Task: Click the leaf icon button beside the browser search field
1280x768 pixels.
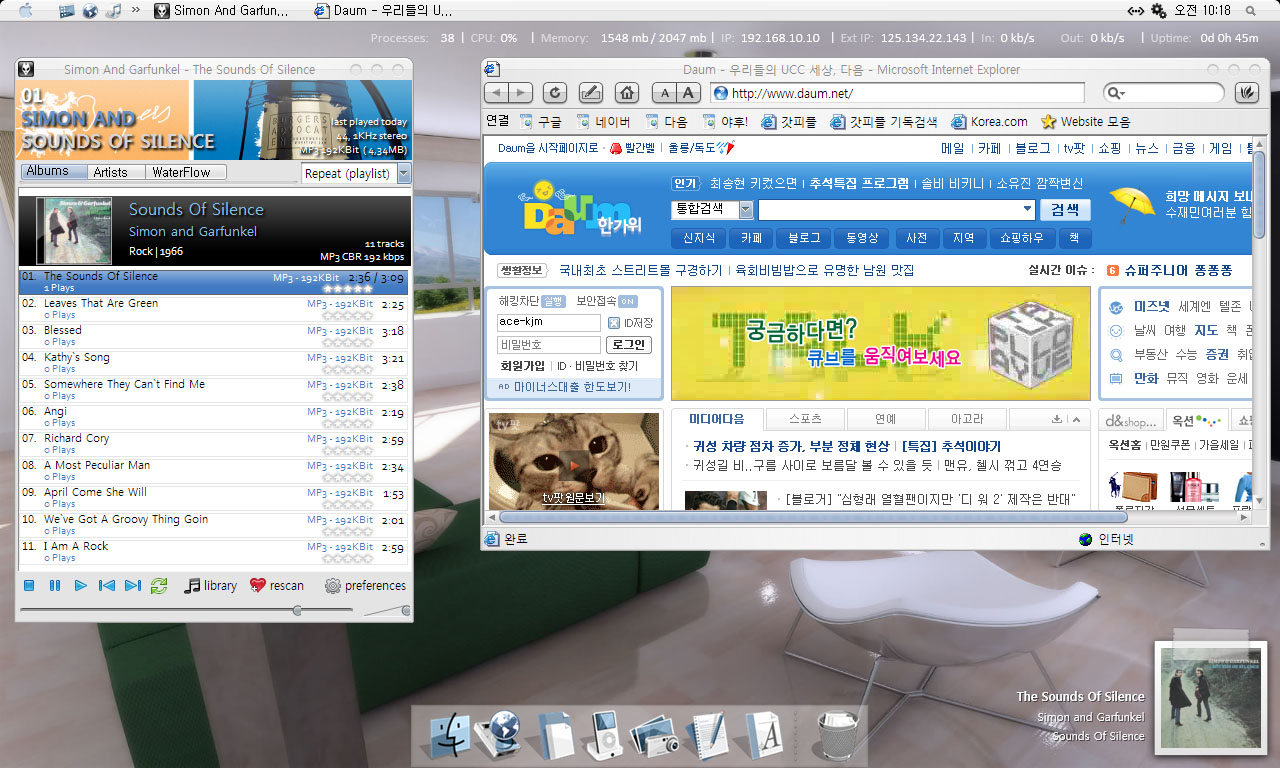Action: click(1246, 93)
